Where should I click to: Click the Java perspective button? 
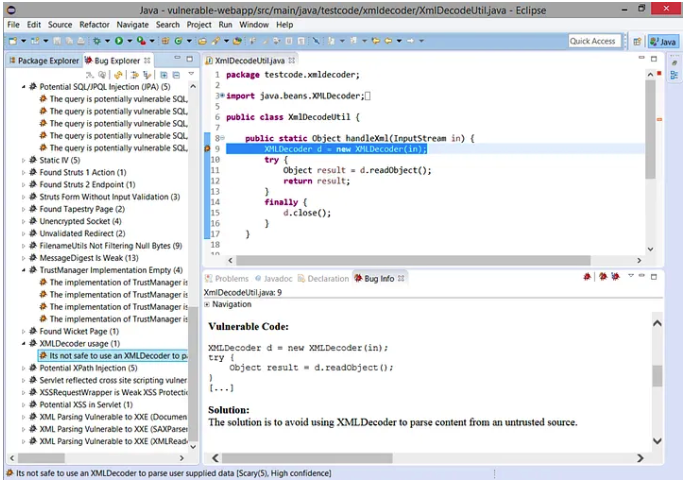(x=663, y=42)
